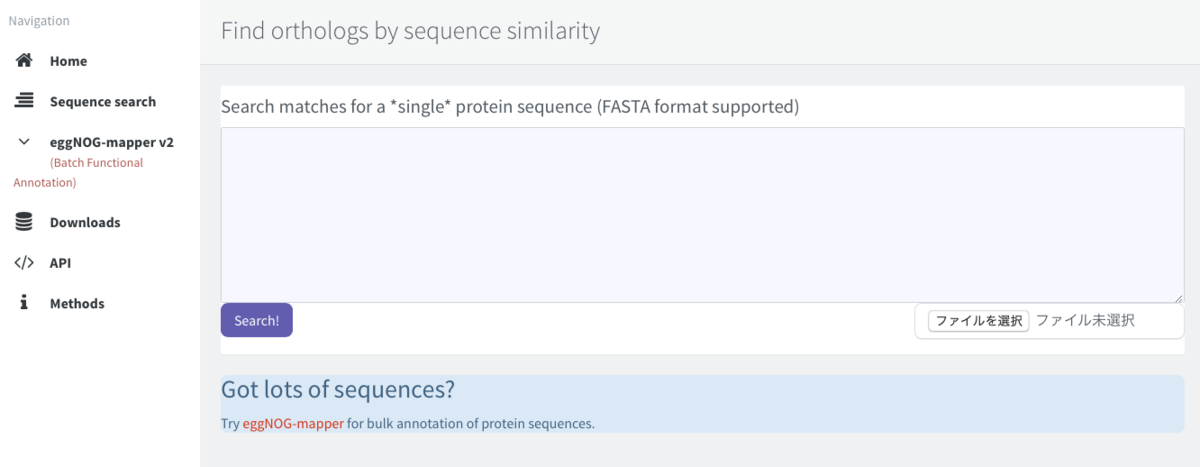Click the ファイルを選択 file chooser button
The image size is (1200, 467).
click(x=978, y=321)
